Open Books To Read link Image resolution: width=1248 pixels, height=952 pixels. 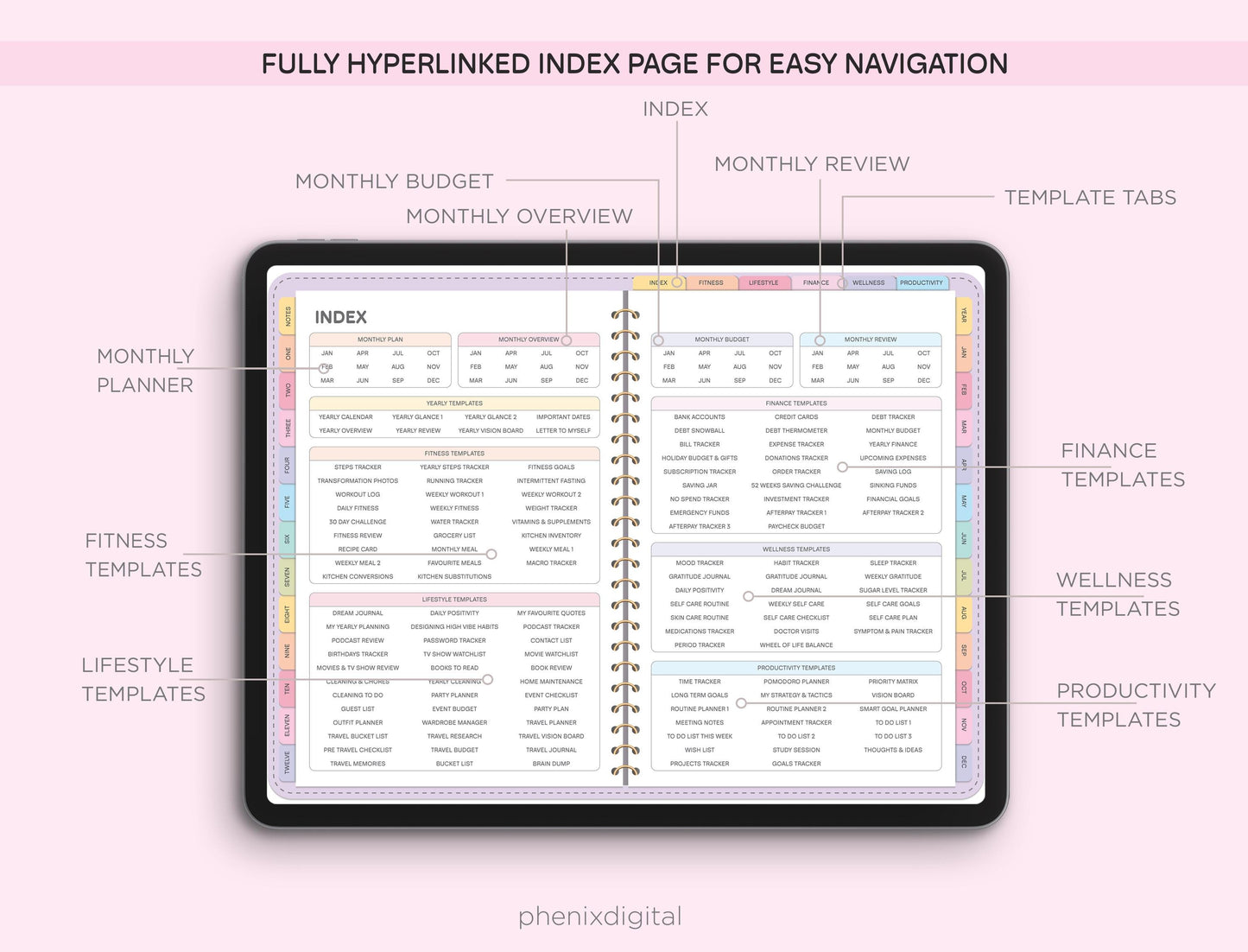tap(454, 668)
